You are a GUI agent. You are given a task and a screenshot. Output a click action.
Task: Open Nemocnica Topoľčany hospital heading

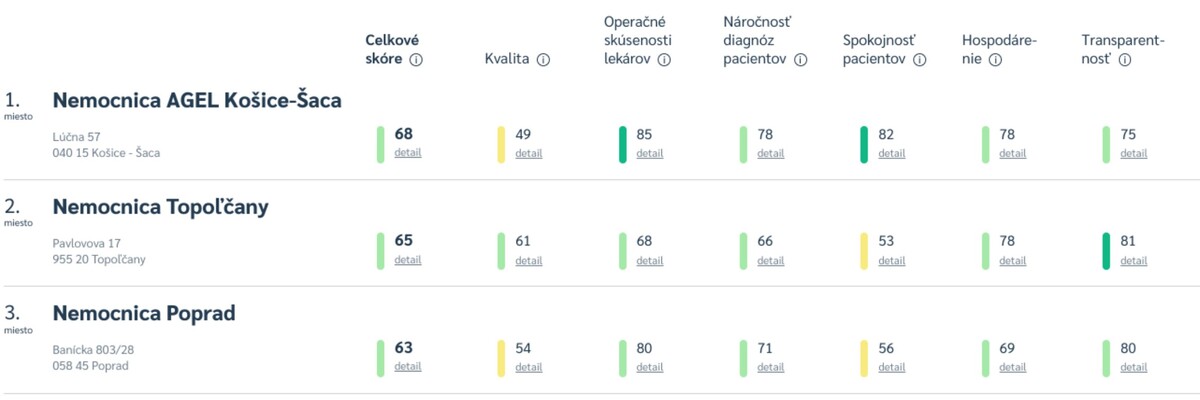[160, 207]
